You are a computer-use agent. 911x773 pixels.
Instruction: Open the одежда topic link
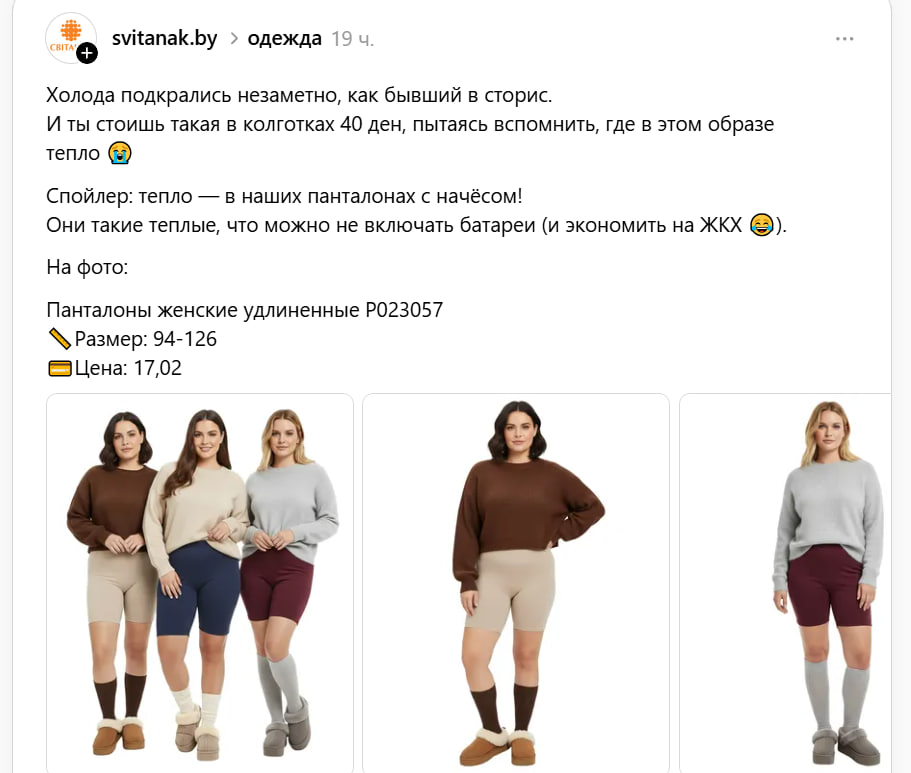coord(284,39)
